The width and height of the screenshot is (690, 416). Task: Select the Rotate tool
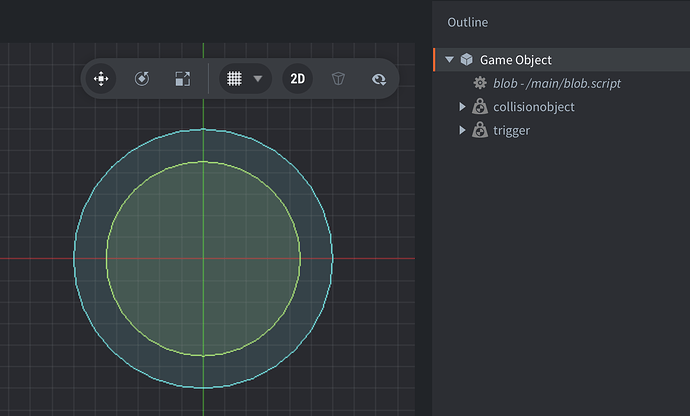(142, 78)
